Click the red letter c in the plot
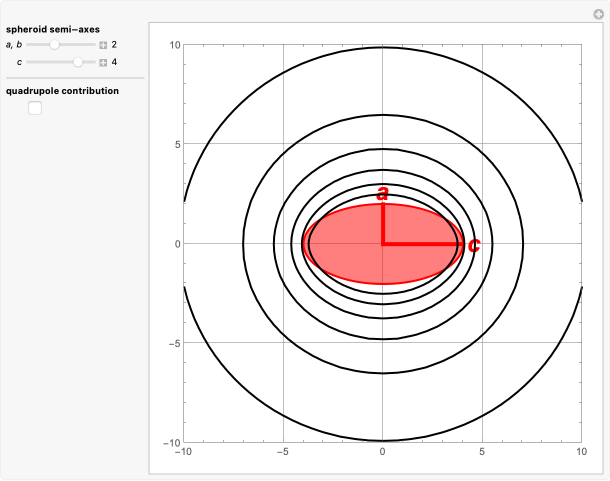The image size is (610, 481). click(x=474, y=245)
